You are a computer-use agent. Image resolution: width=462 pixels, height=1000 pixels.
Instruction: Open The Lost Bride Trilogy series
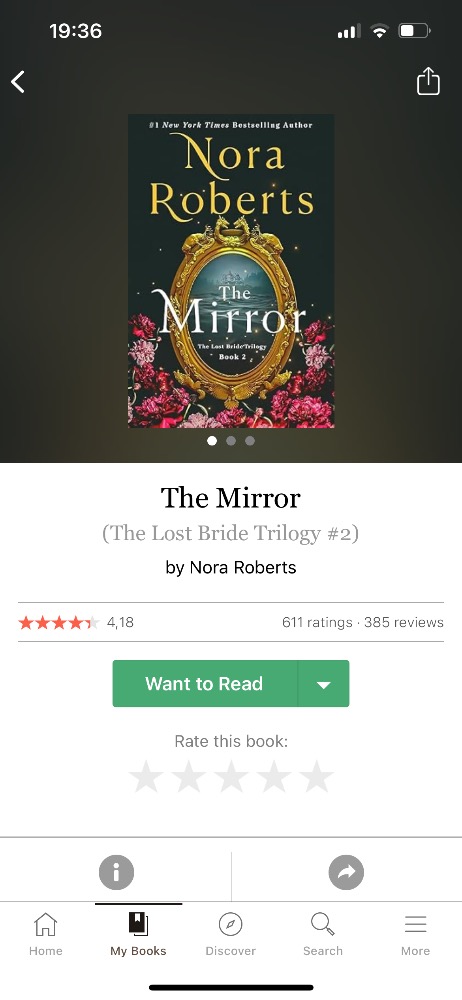[230, 533]
